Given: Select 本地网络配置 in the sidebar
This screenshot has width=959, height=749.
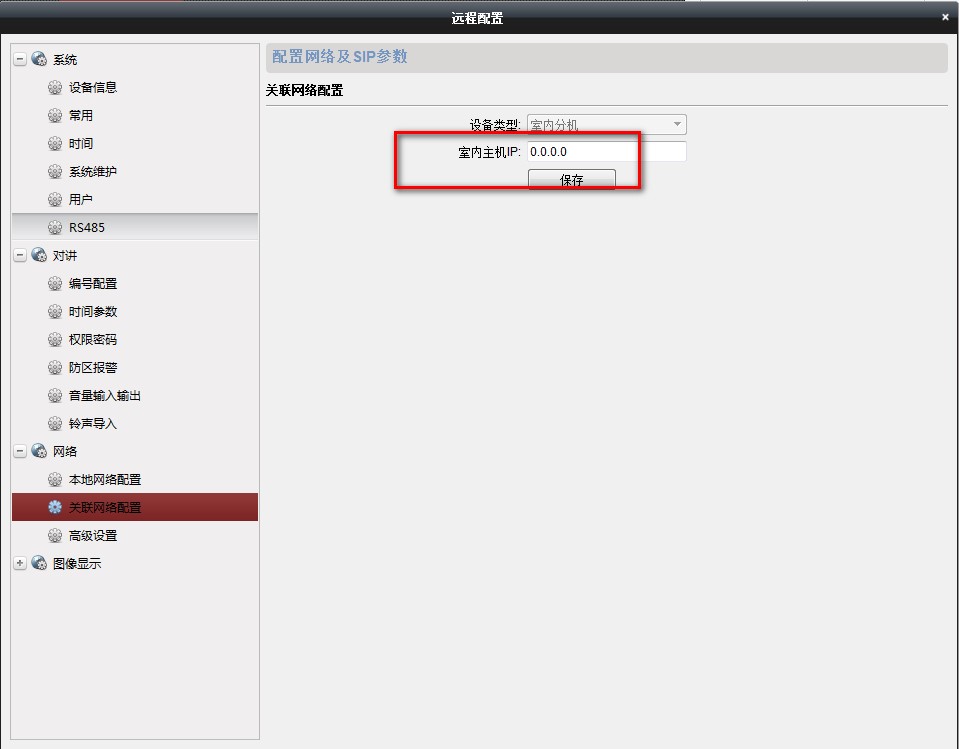Looking at the screenshot, I should pyautogui.click(x=104, y=480).
